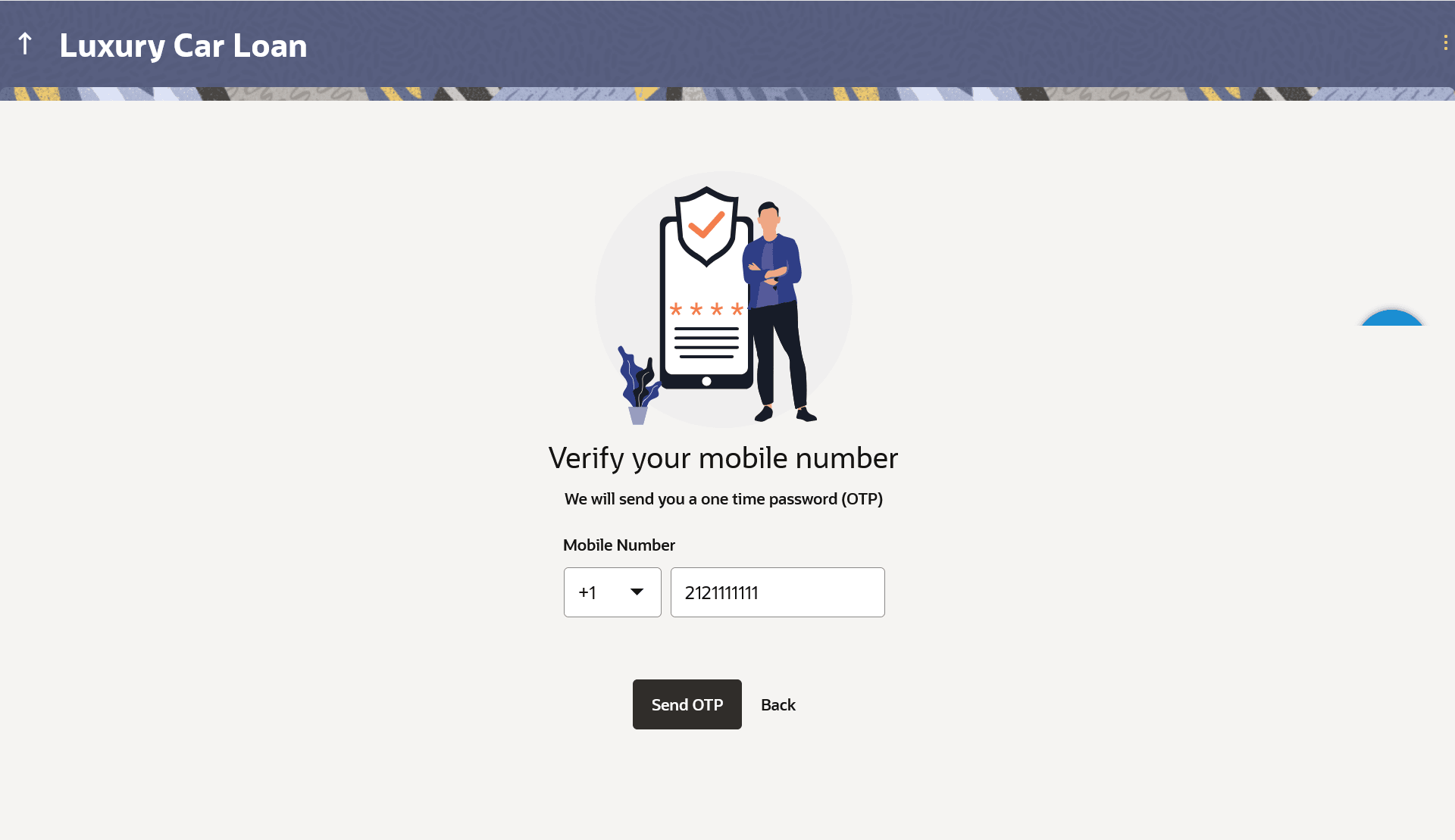
Task: Click the shield with orange checkmark
Action: [706, 226]
